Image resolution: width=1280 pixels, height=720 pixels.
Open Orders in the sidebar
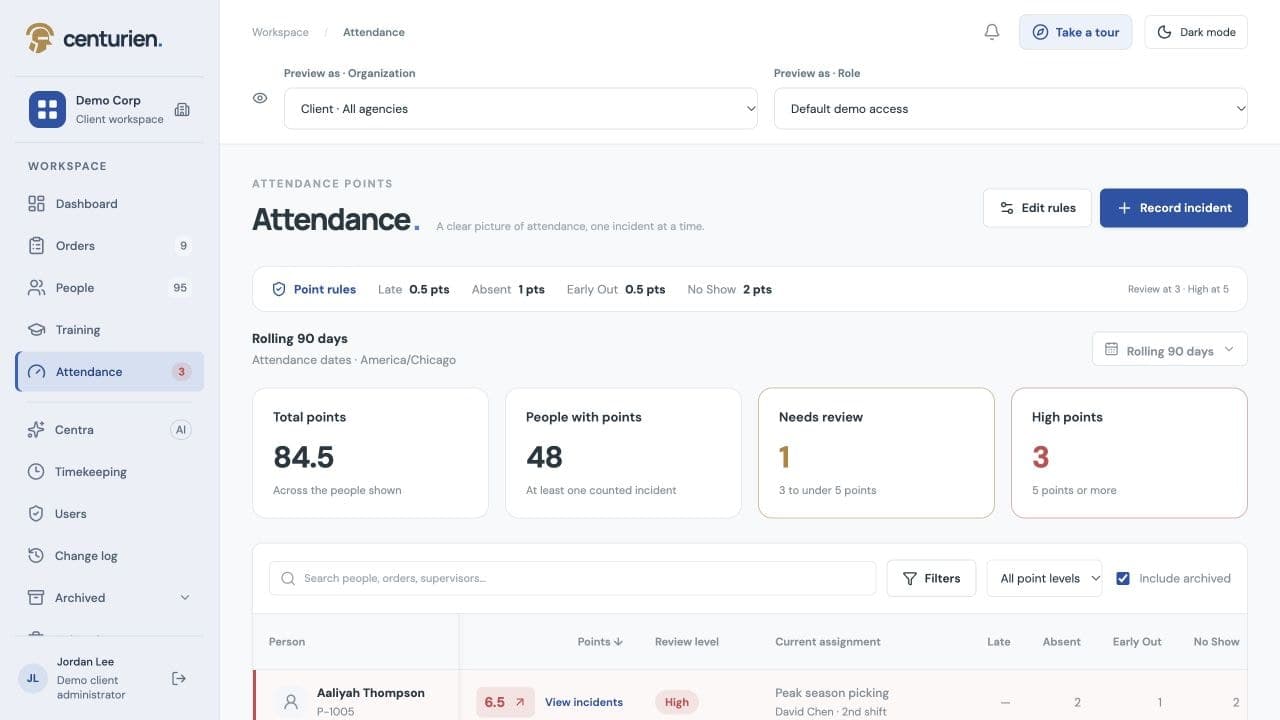click(110, 246)
